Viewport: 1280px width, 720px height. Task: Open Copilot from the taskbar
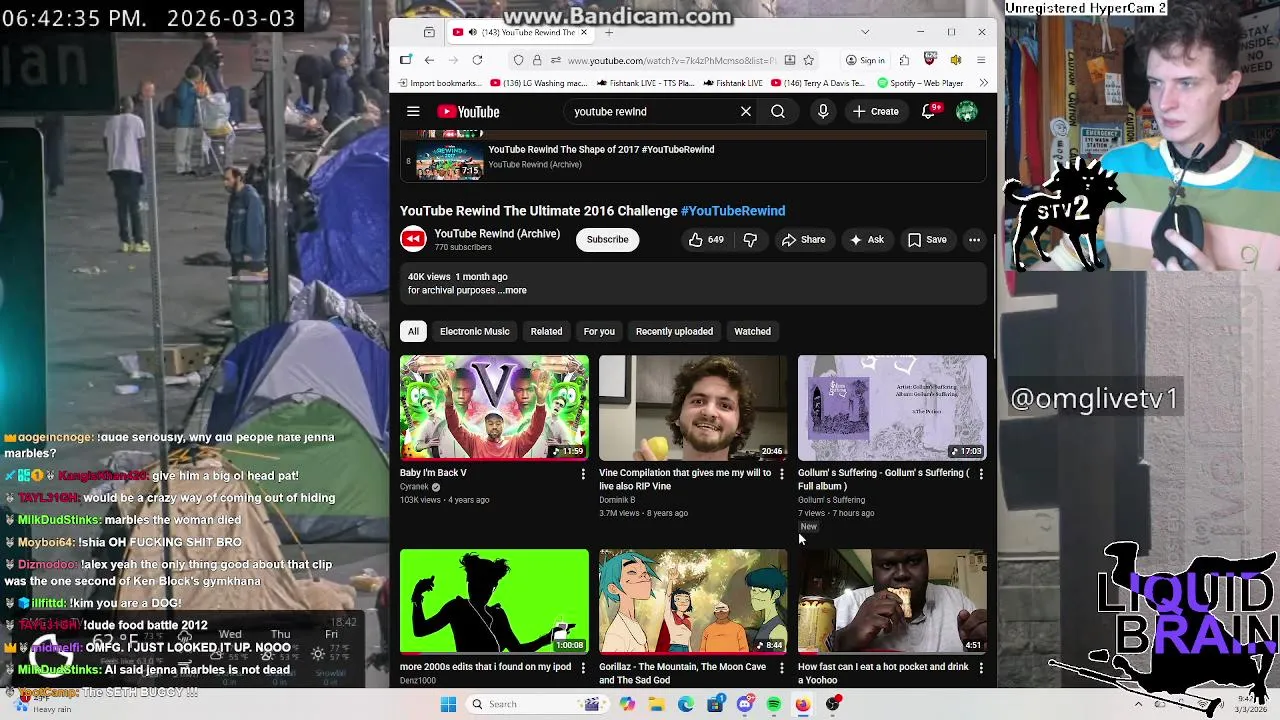[x=627, y=704]
